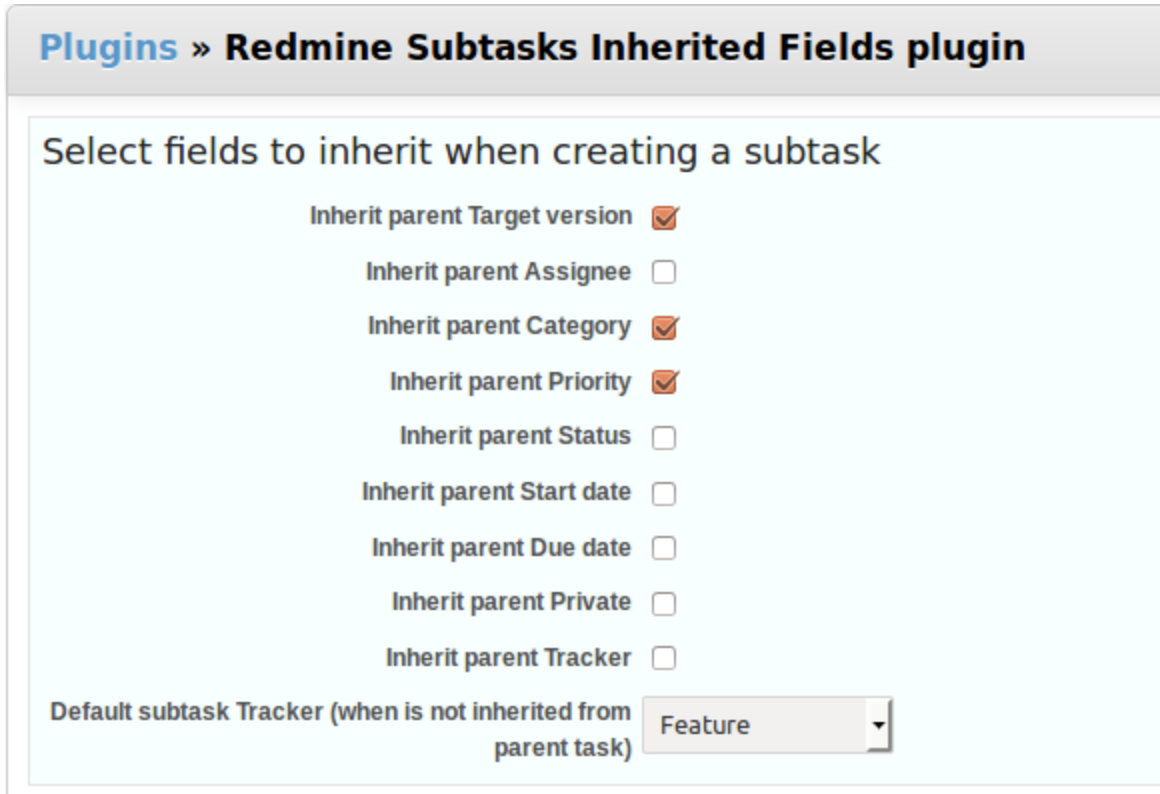Check the Inherit parent Tracker checkbox
The height and width of the screenshot is (794, 1160).
(x=664, y=658)
